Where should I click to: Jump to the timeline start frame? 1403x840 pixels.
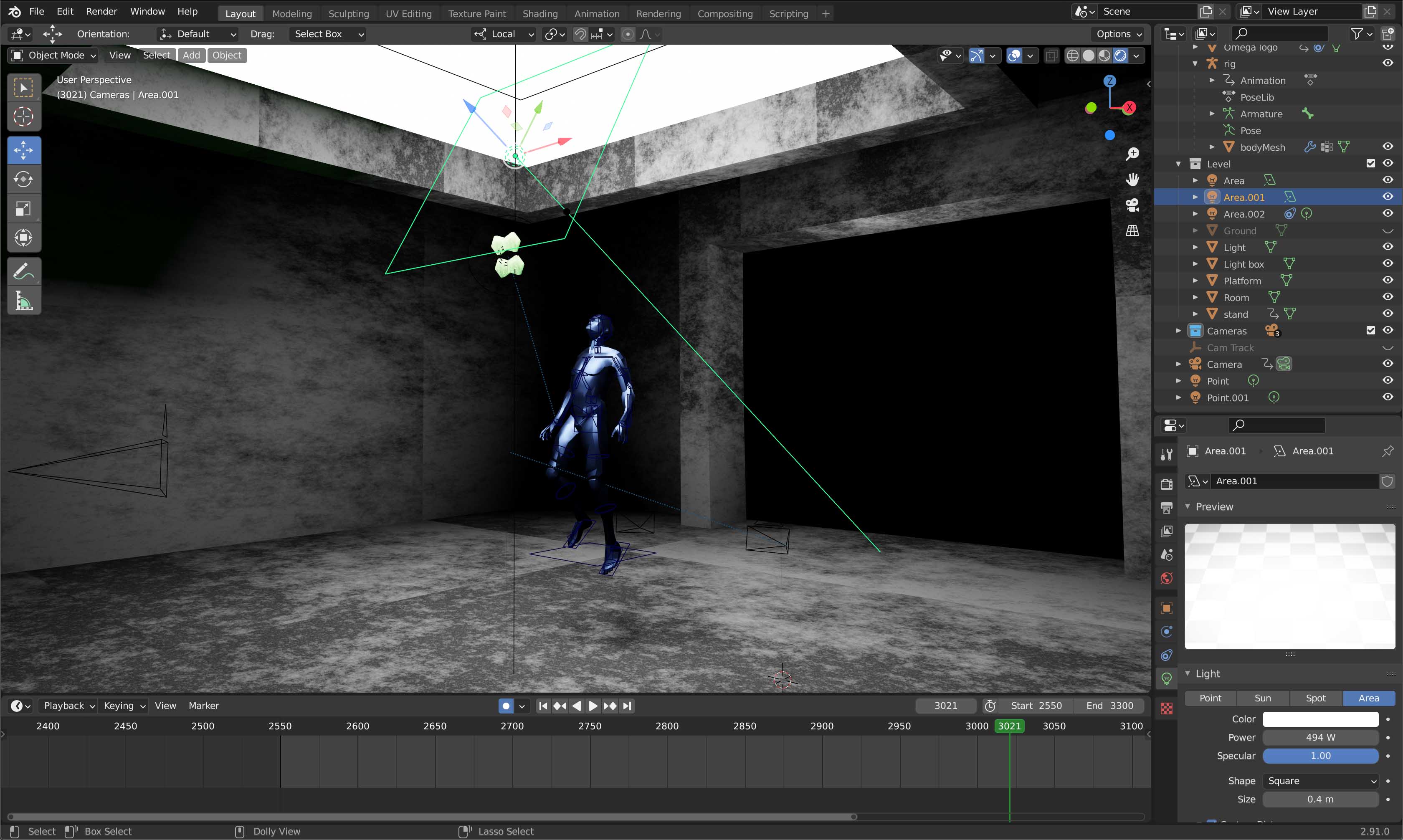click(543, 706)
